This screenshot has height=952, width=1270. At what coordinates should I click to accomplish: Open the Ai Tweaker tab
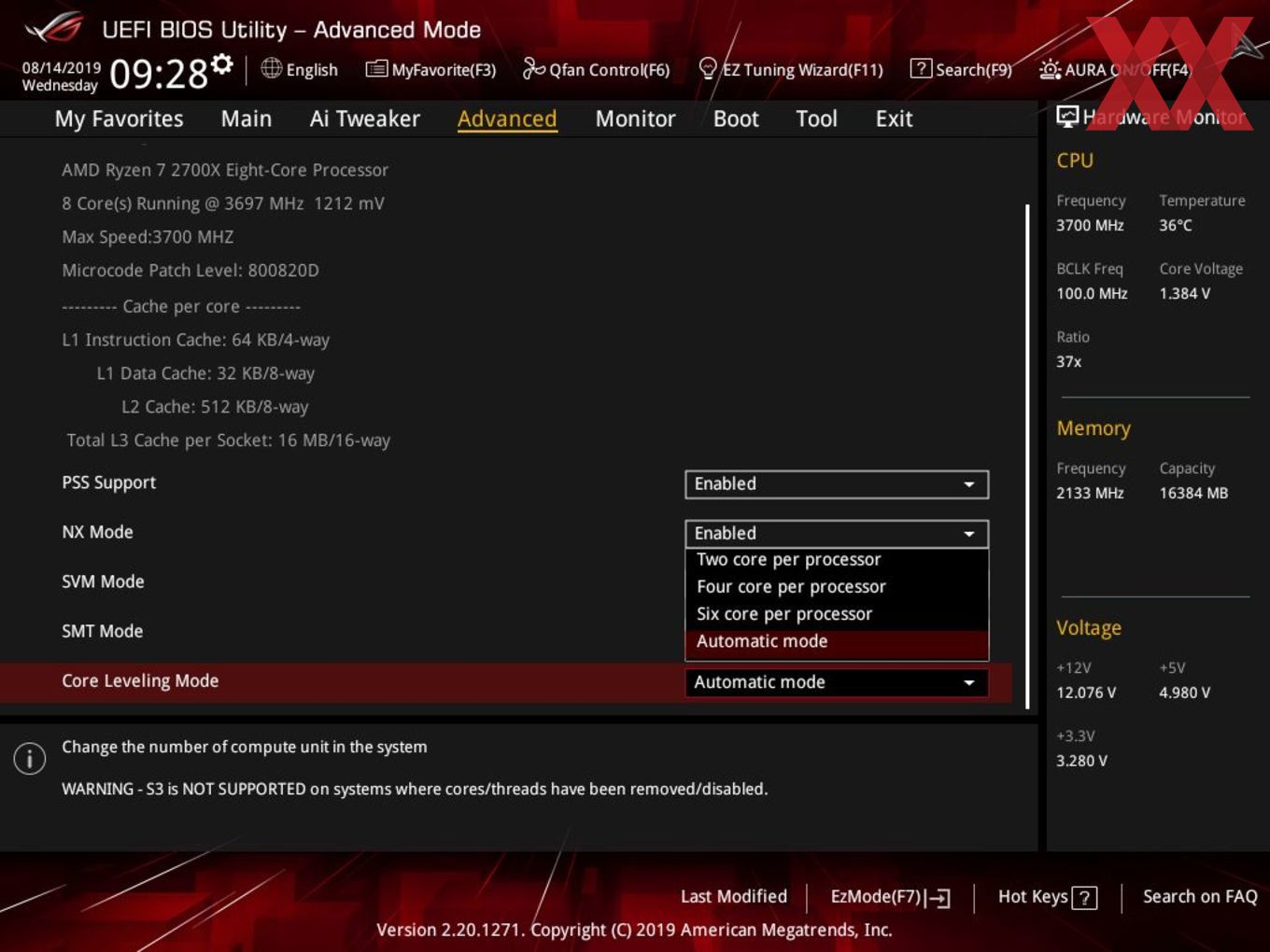coord(365,119)
